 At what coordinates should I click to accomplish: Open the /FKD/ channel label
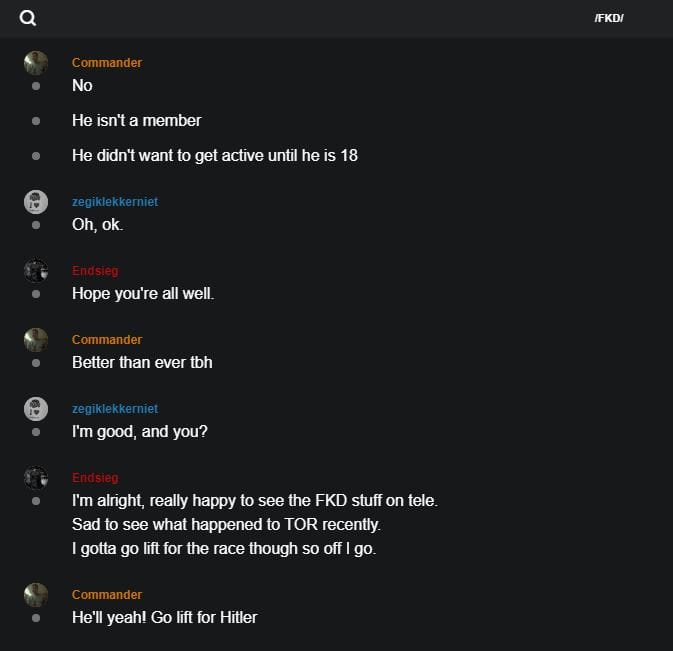point(608,19)
